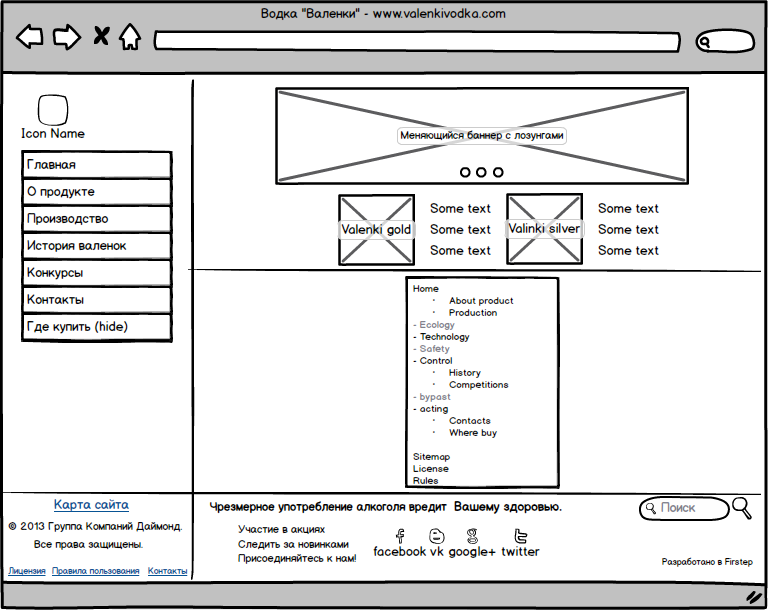768x610 pixels.
Task: Select the first banner slide dot
Action: click(x=465, y=172)
